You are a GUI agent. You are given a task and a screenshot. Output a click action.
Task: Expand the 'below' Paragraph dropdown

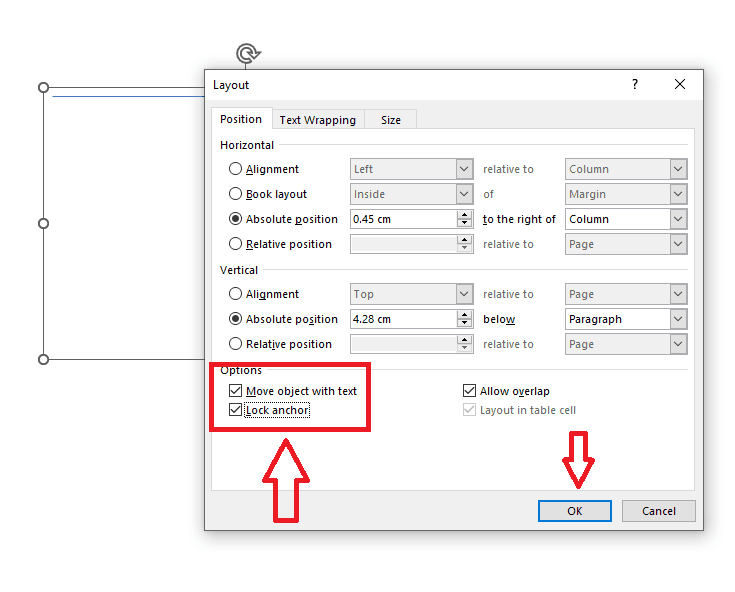tap(678, 319)
